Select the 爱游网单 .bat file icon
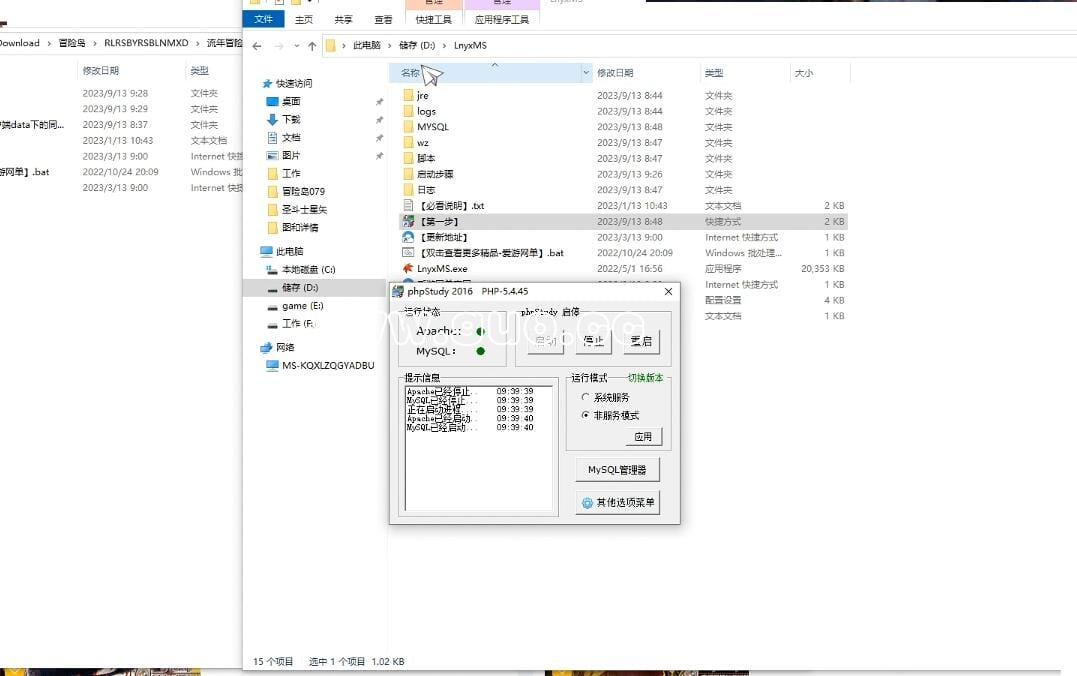Image resolution: width=1077 pixels, height=676 pixels. coord(408,253)
